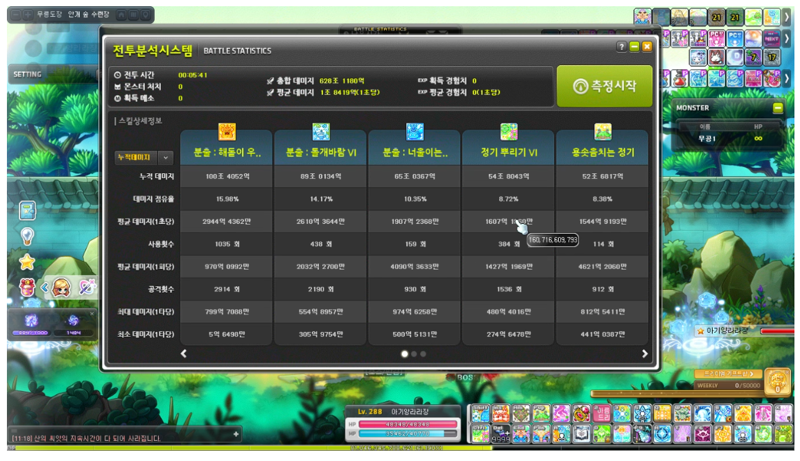Screen dimensions: 800x461
Task: Open the light bulb quest notifier icon
Action: pos(27,236)
